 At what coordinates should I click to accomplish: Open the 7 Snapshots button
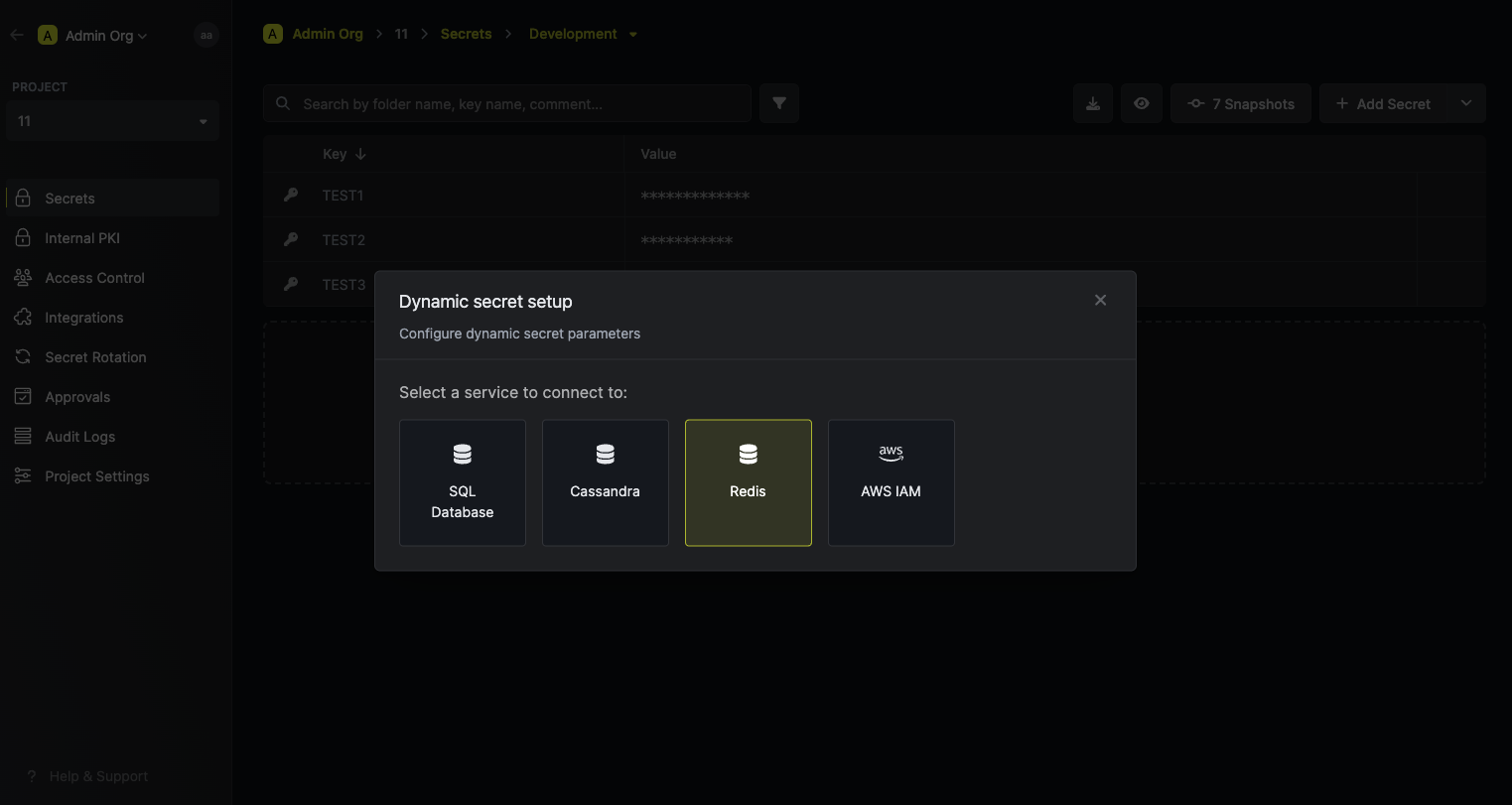click(1241, 103)
